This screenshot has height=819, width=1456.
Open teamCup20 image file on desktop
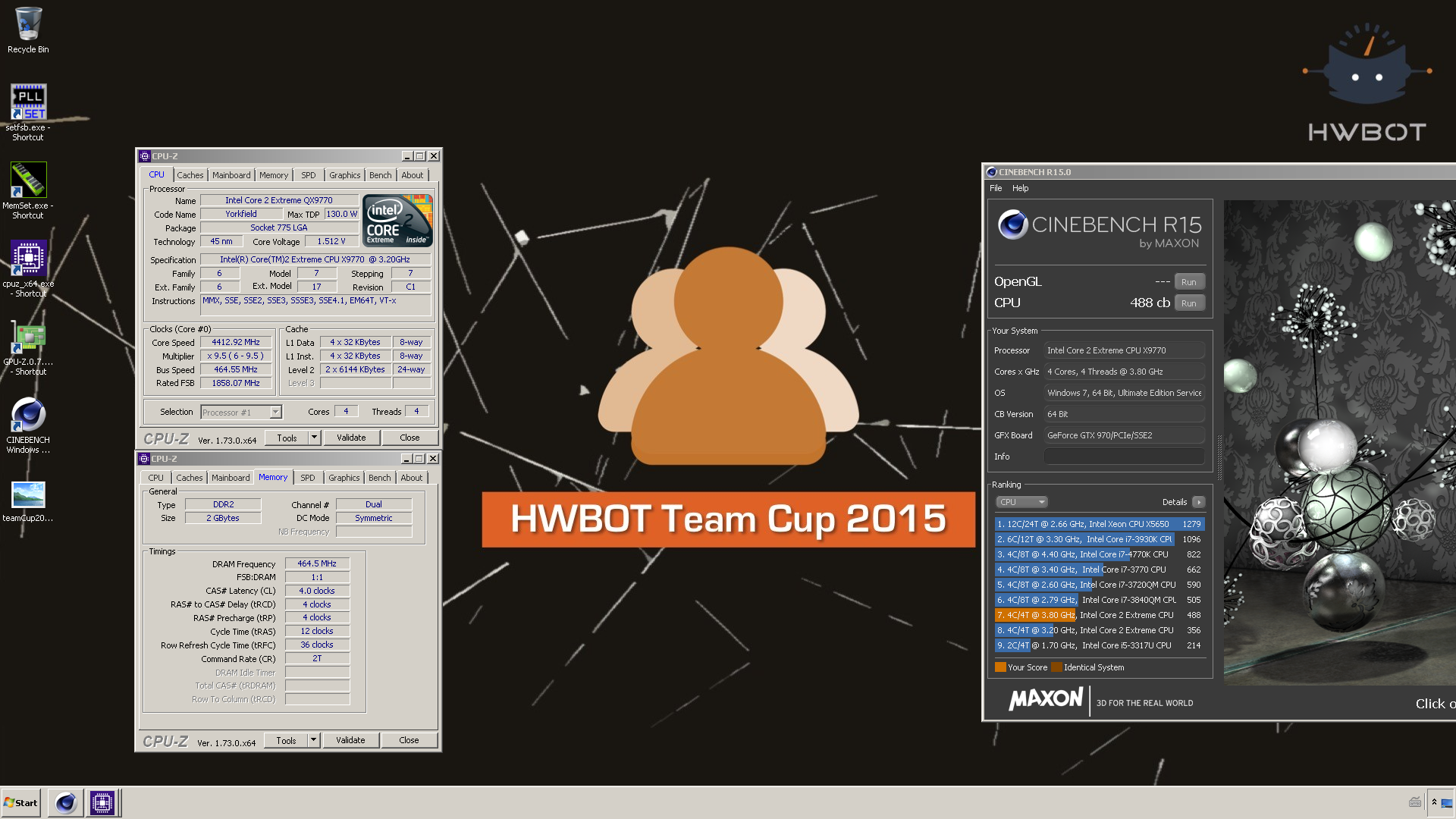[x=28, y=494]
